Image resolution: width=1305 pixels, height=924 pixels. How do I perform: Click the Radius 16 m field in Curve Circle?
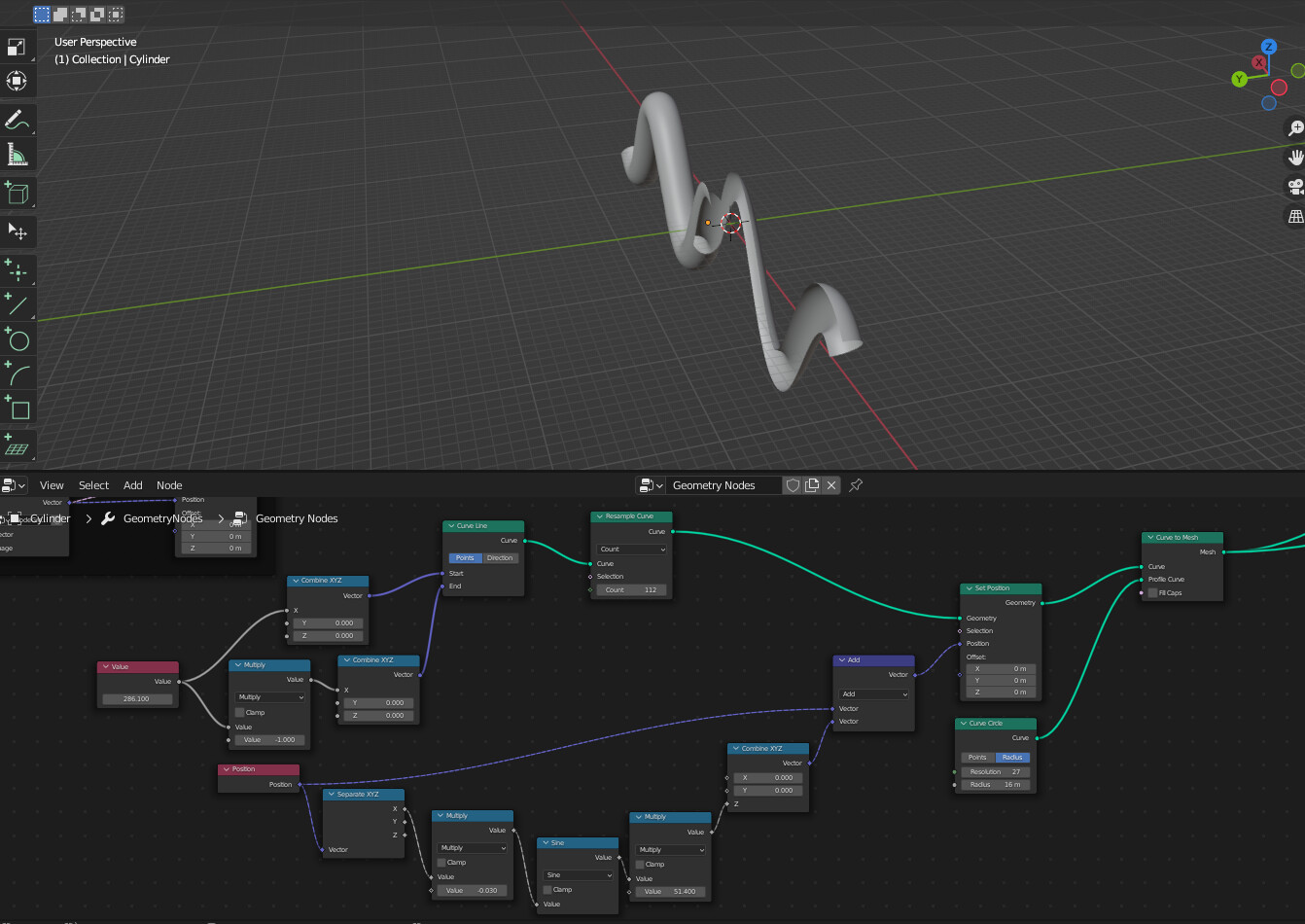click(996, 785)
